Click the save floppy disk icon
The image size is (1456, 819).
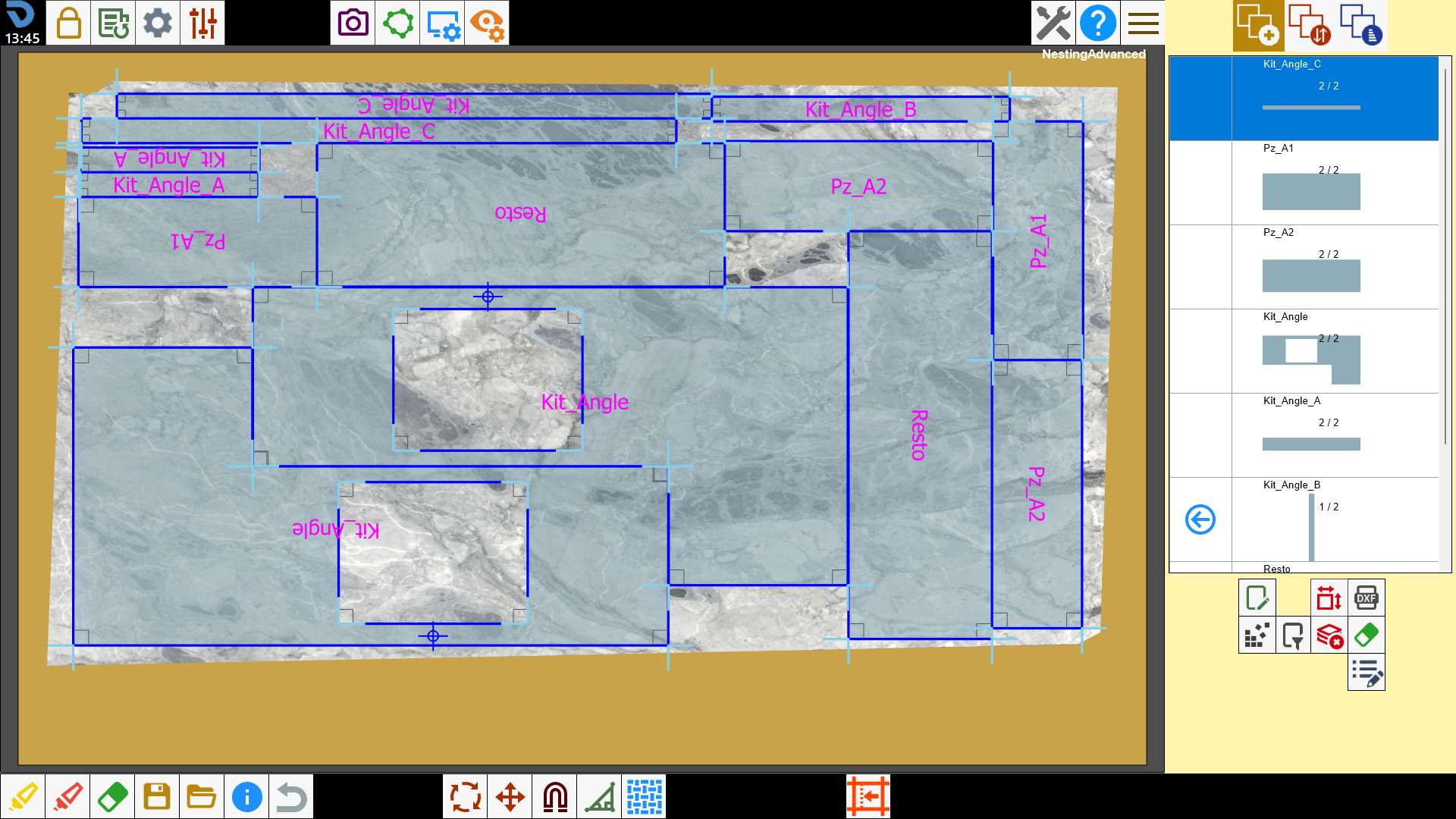[157, 796]
